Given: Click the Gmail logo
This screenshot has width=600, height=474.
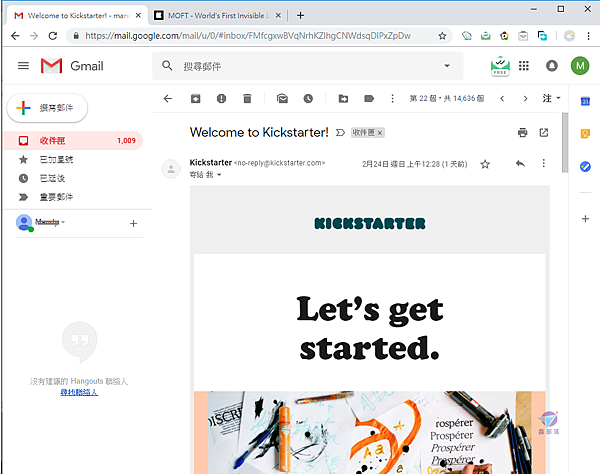Looking at the screenshot, I should pyautogui.click(x=72, y=66).
